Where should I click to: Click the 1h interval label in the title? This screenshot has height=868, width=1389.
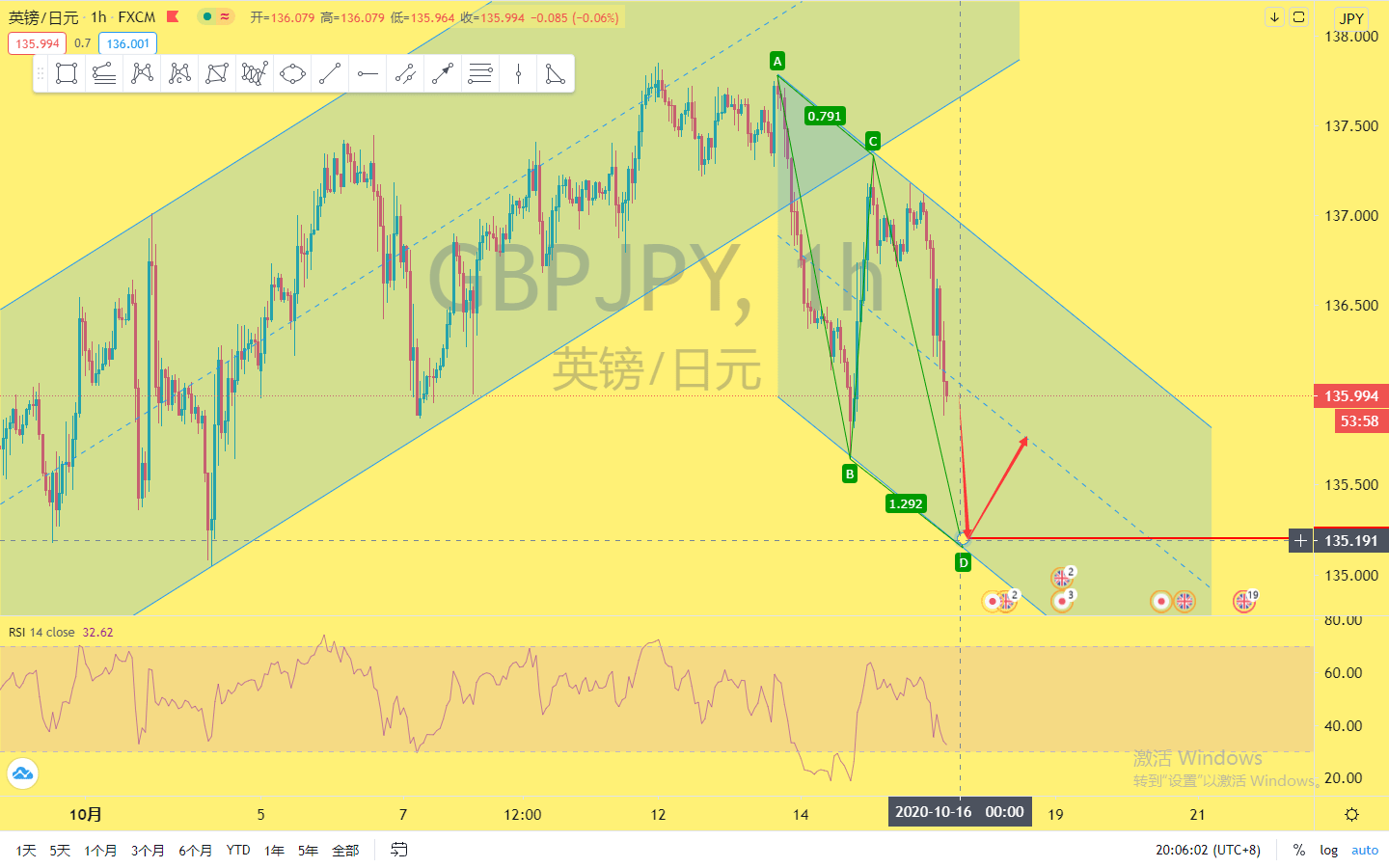(98, 17)
